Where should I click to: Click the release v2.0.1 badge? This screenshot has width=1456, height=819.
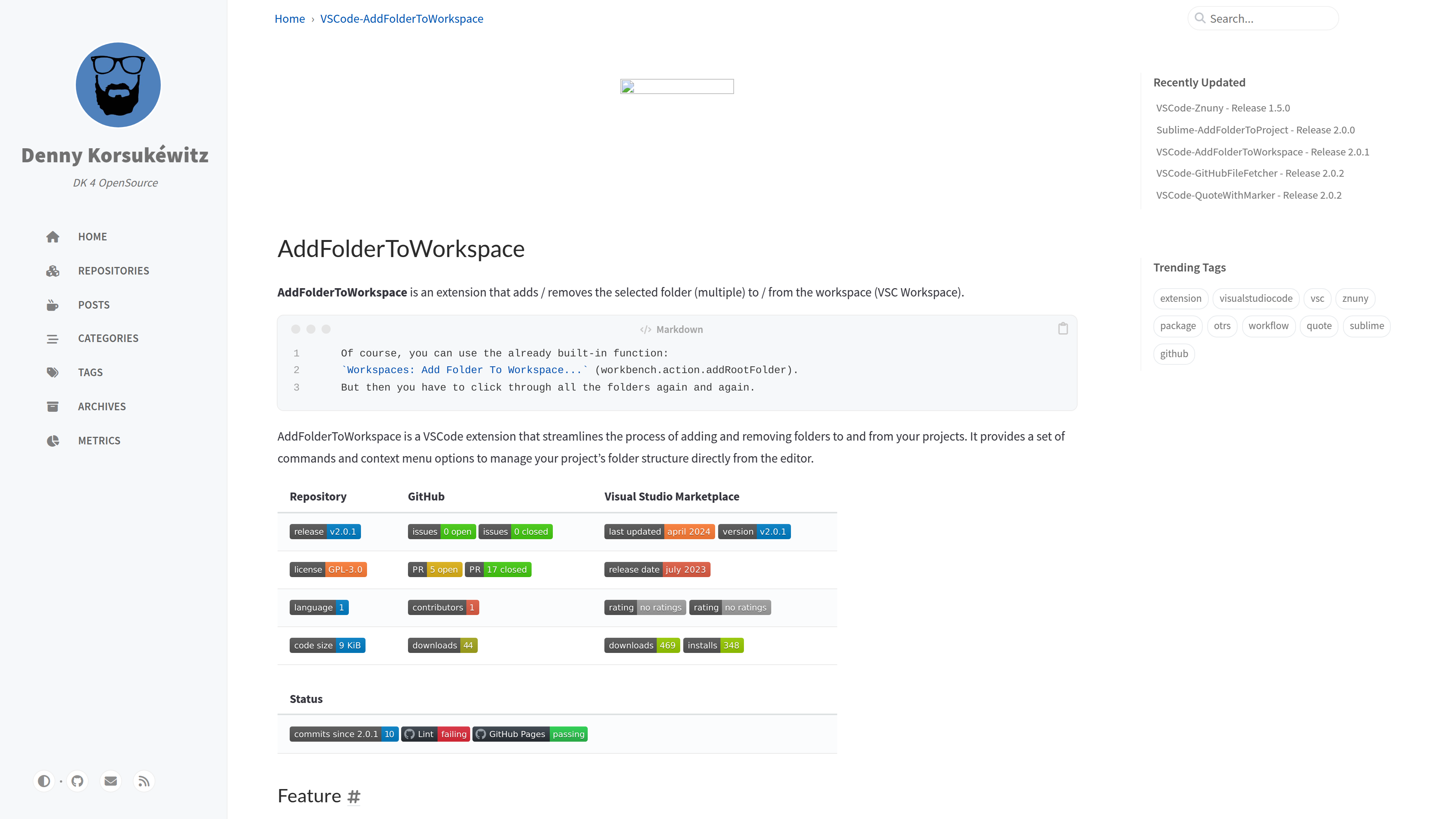coord(325,532)
